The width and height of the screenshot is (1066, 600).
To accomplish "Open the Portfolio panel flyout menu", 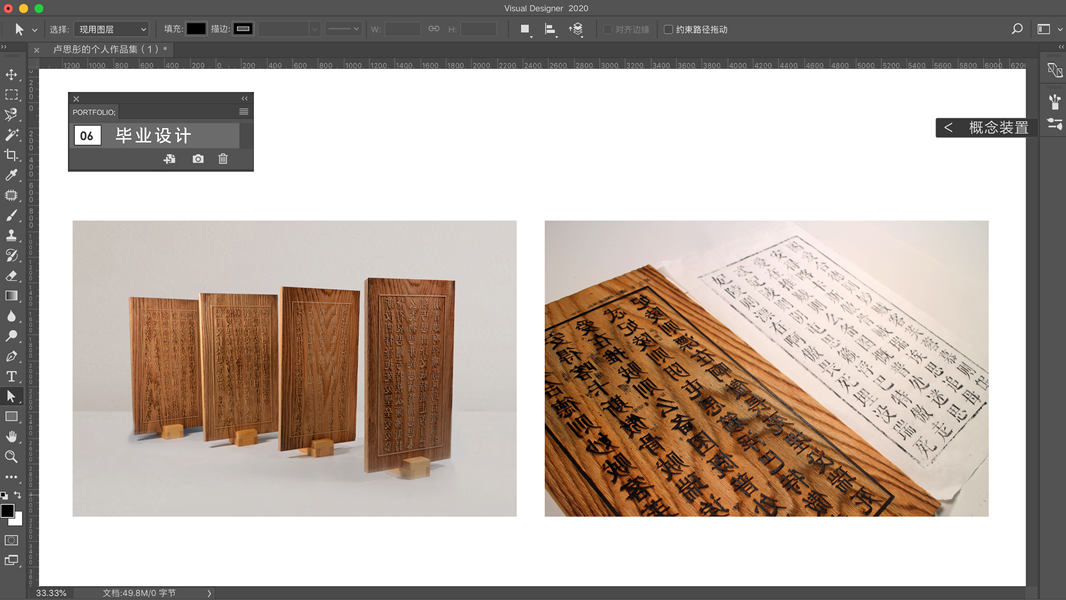I will 243,111.
